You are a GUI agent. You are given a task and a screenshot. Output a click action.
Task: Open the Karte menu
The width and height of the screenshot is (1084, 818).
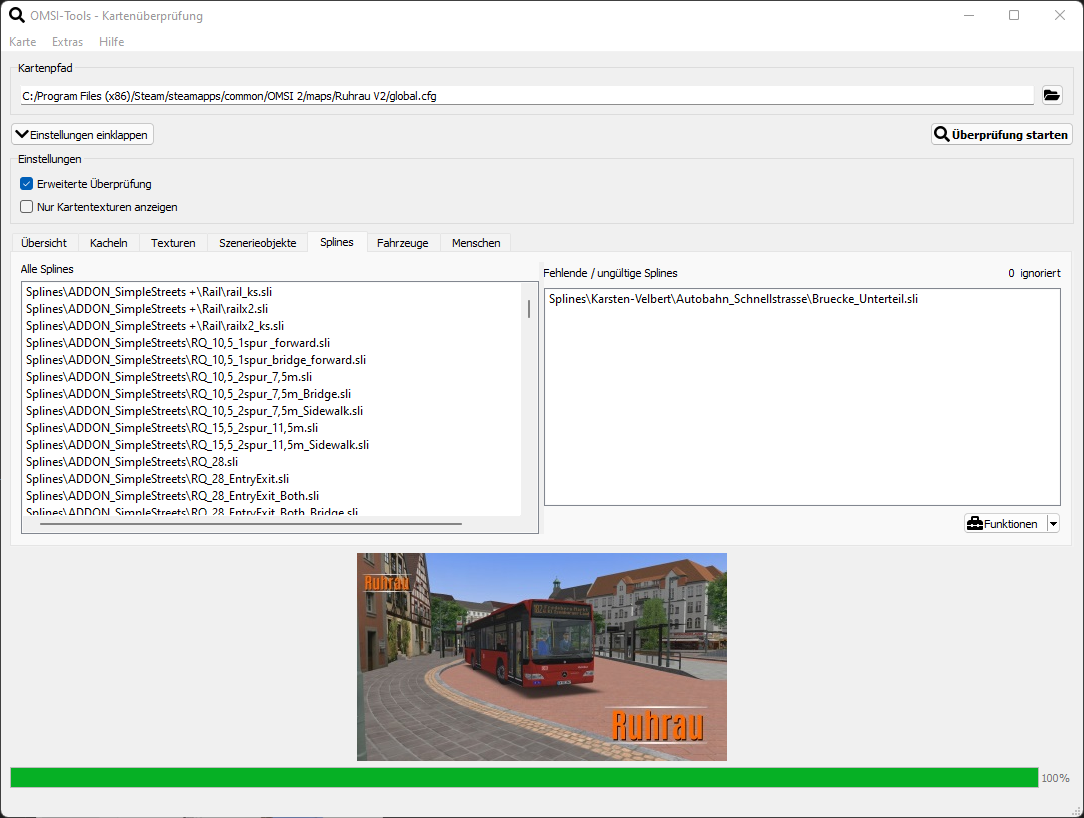coord(23,42)
